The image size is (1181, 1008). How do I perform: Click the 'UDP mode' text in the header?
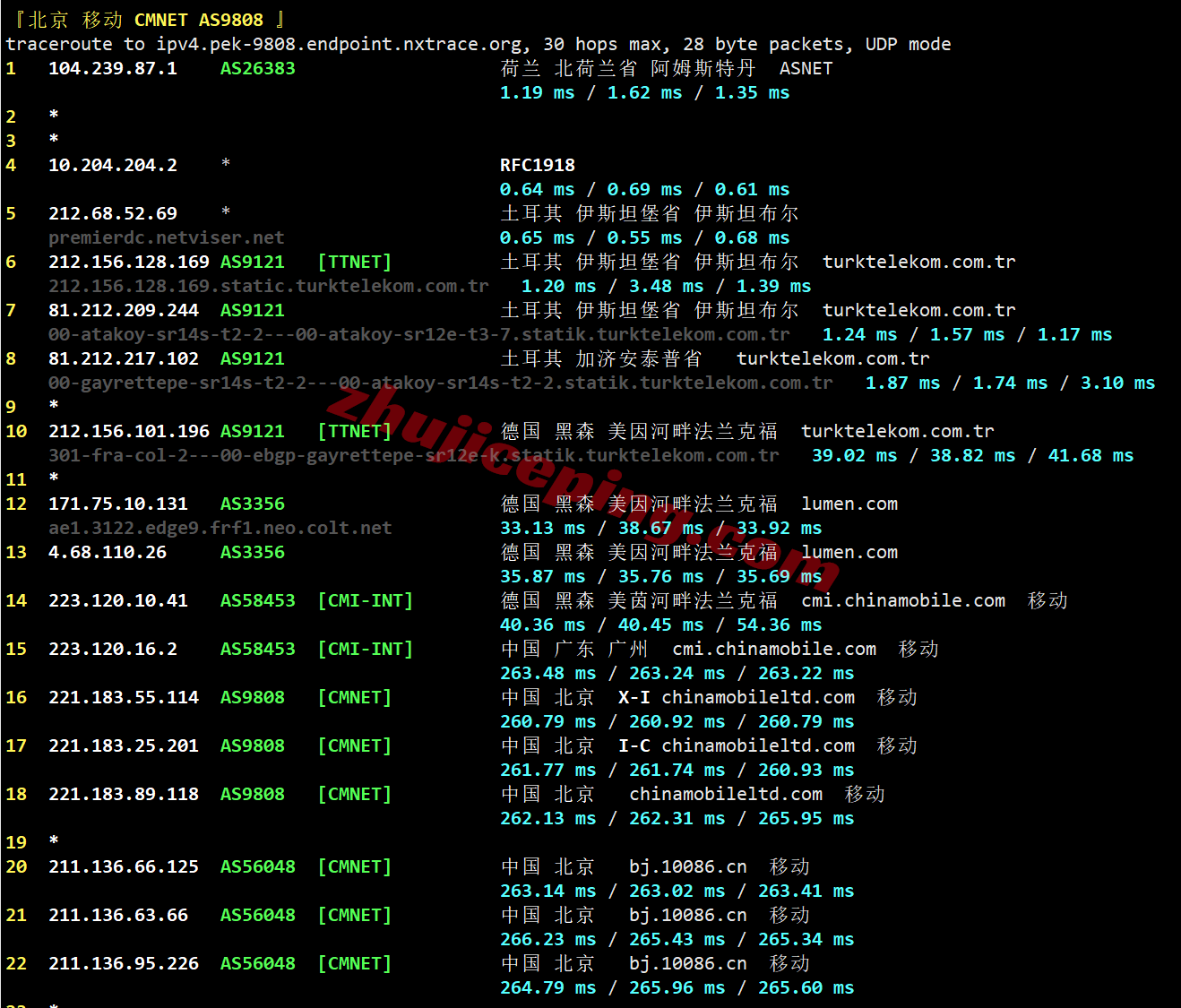coord(908,45)
